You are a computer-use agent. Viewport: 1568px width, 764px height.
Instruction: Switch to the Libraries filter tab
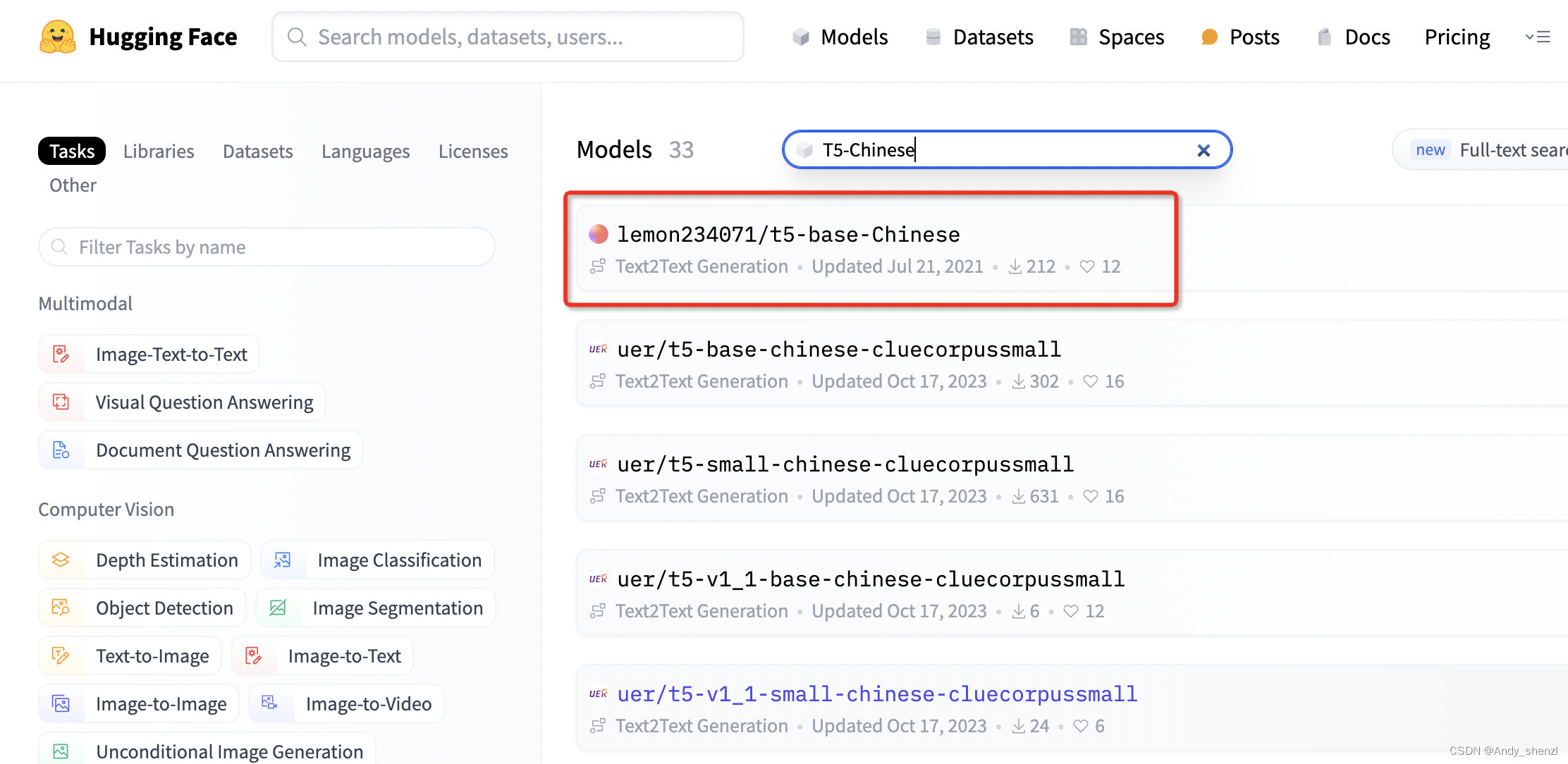[159, 151]
